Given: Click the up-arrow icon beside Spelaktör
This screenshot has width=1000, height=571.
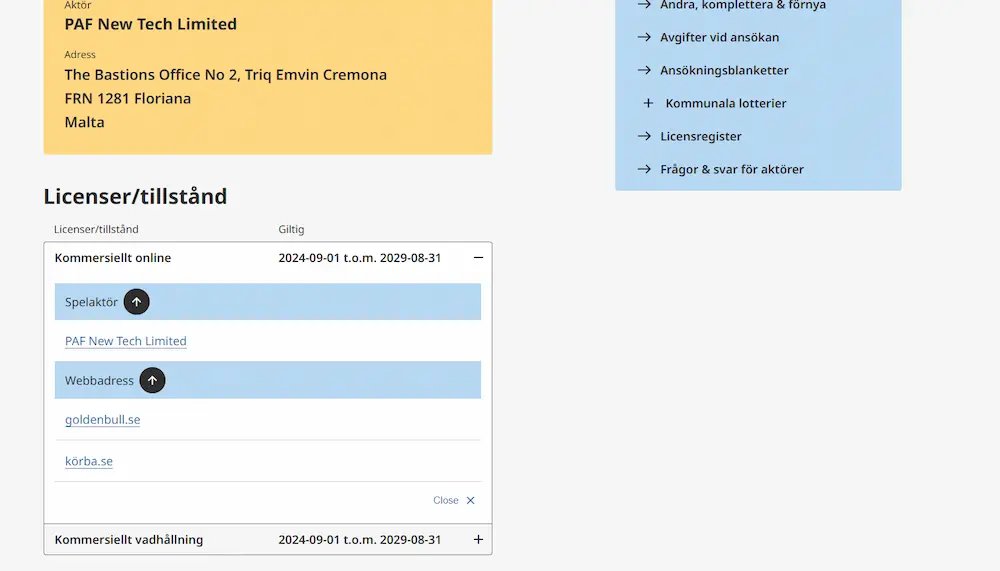Looking at the screenshot, I should pyautogui.click(x=136, y=302).
